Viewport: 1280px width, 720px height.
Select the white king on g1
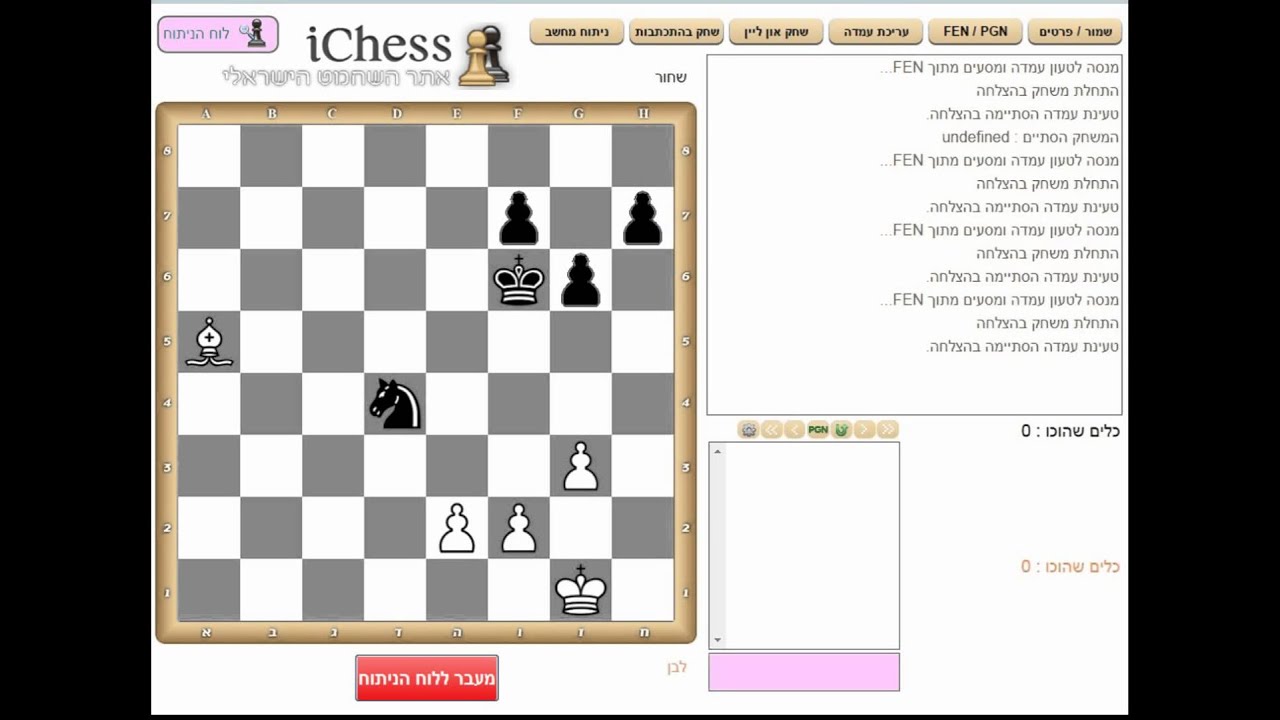tap(581, 590)
